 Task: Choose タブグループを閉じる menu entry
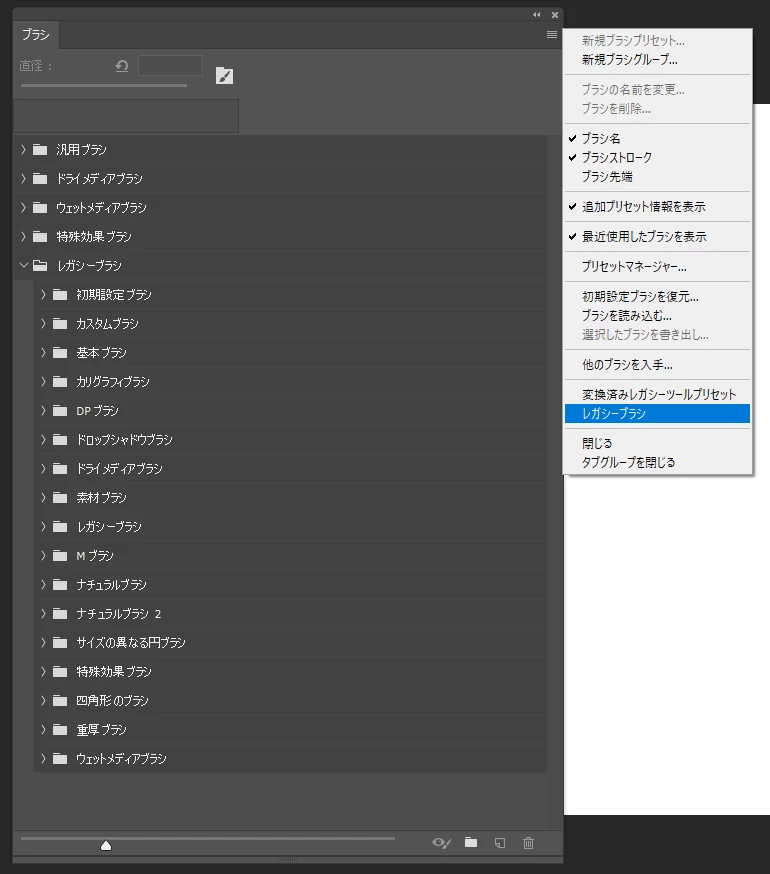click(x=657, y=462)
